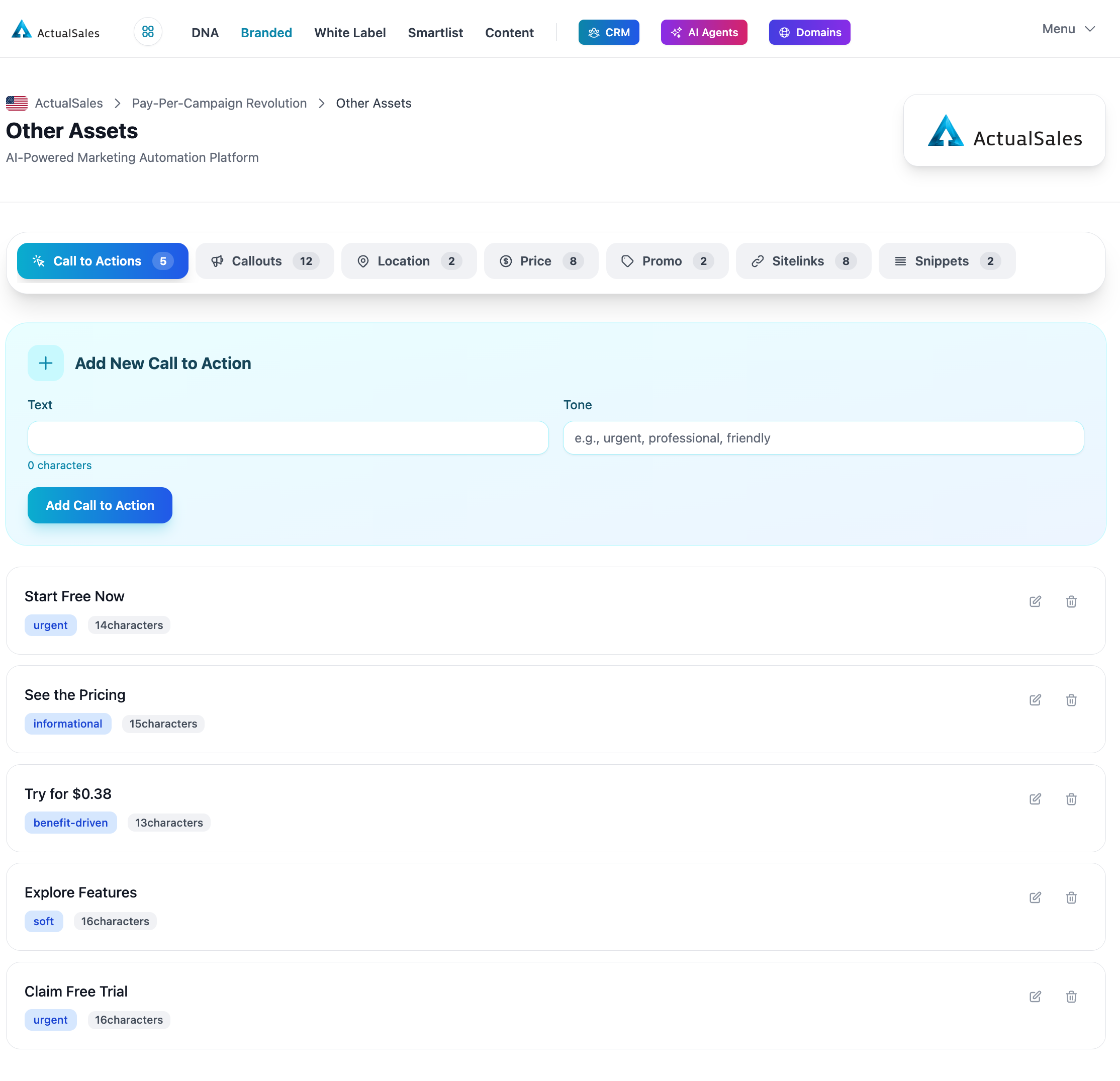Edit the Start Free Now call to action
1120x1081 pixels.
coord(1035,601)
